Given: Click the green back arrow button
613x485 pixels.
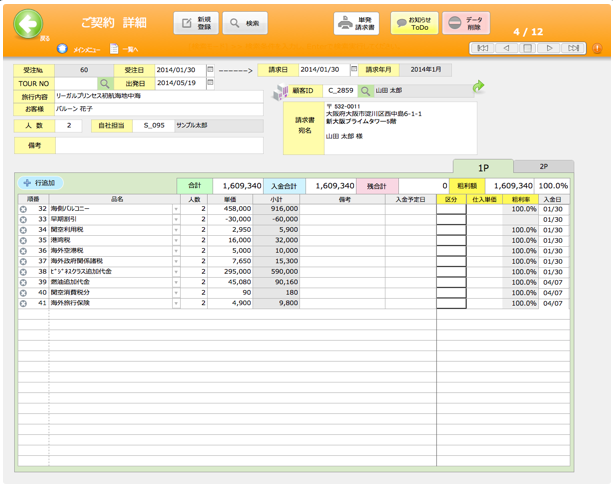Looking at the screenshot, I should (28, 25).
